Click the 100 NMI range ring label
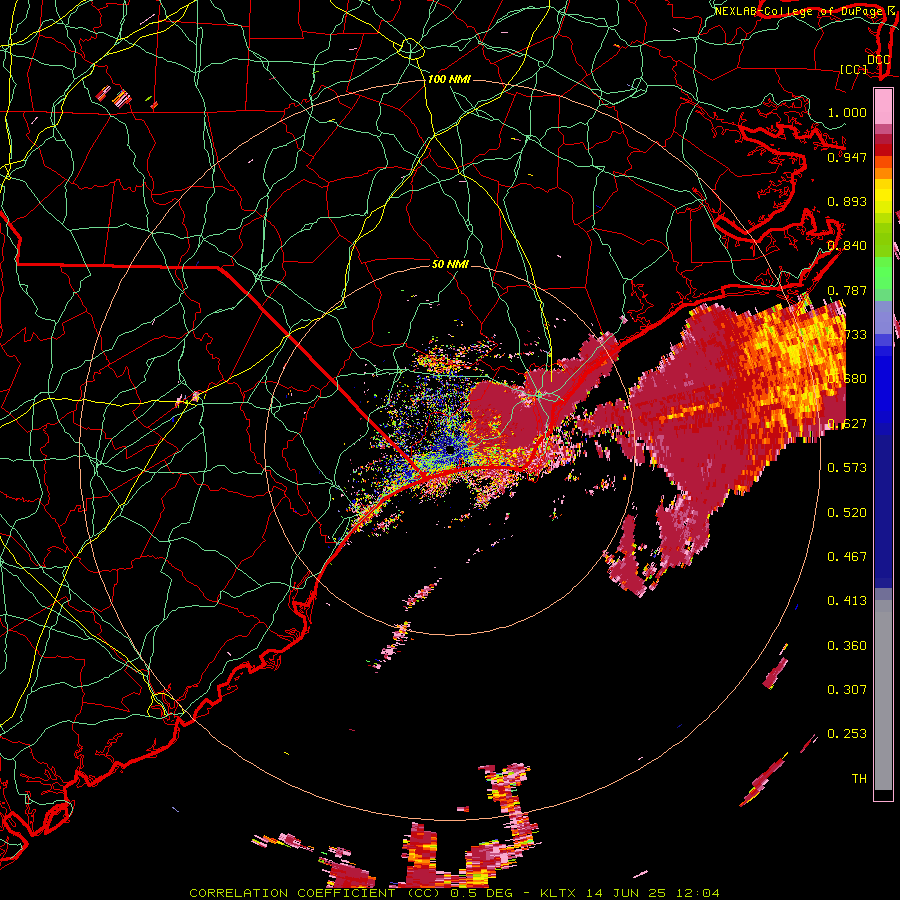Image resolution: width=900 pixels, height=900 pixels. [x=449, y=79]
